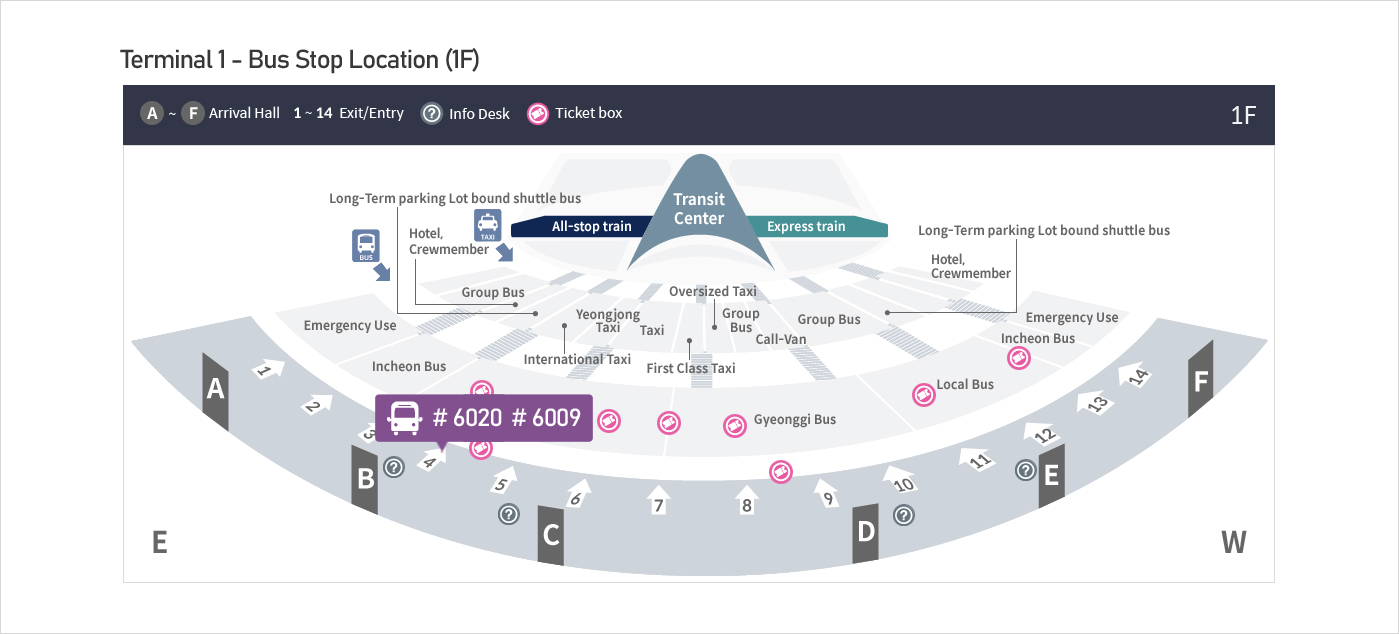Click exit arrow number 7
This screenshot has height=634, width=1399.
[x=658, y=500]
